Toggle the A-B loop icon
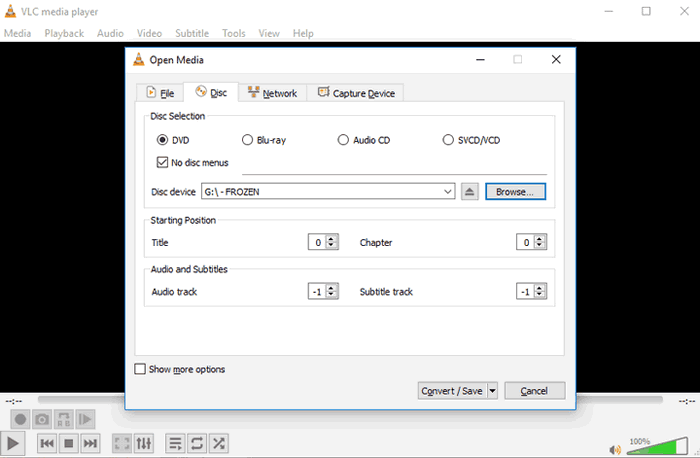This screenshot has width=700, height=458. pos(63,420)
